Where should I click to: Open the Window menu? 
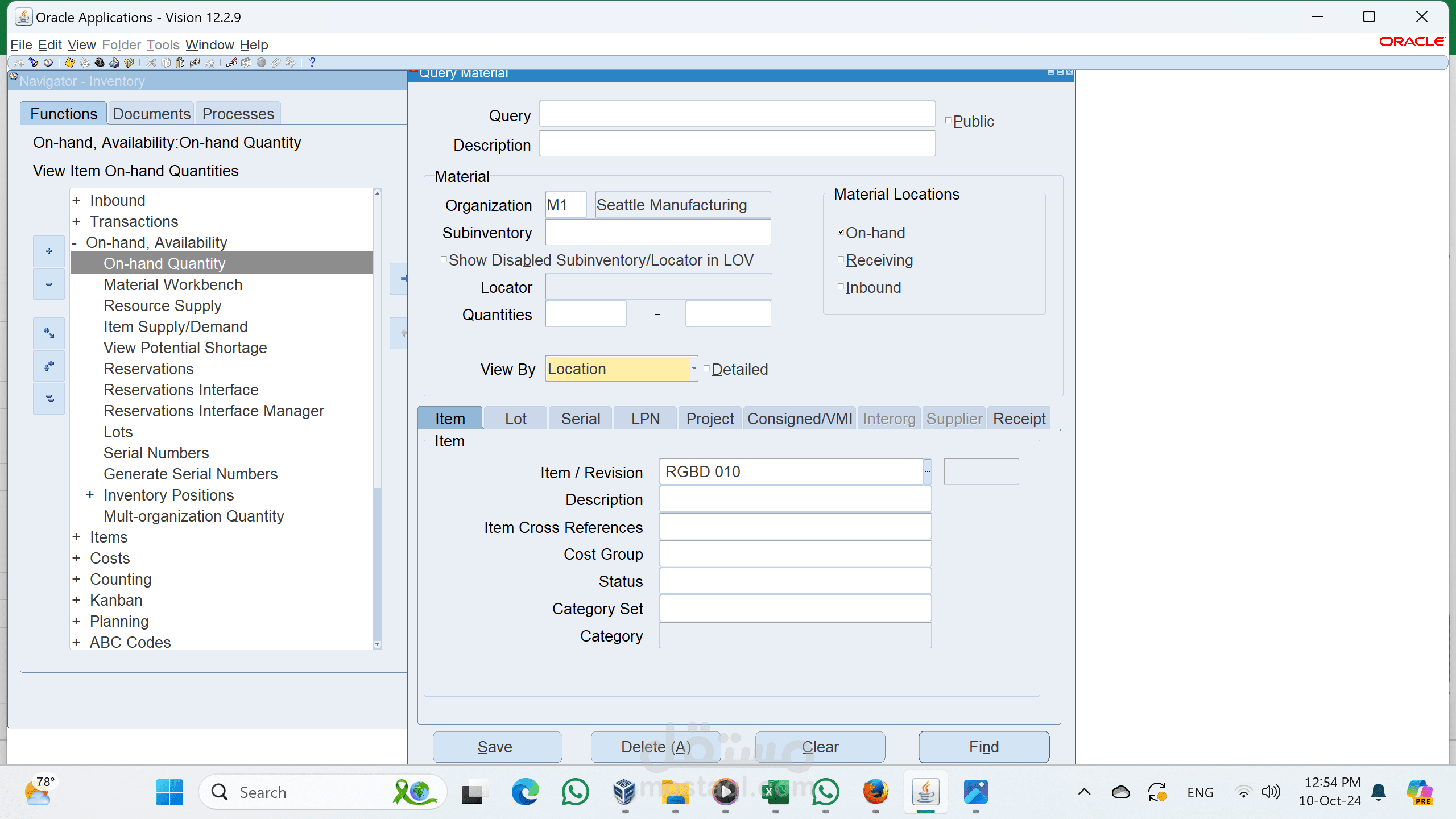point(209,44)
